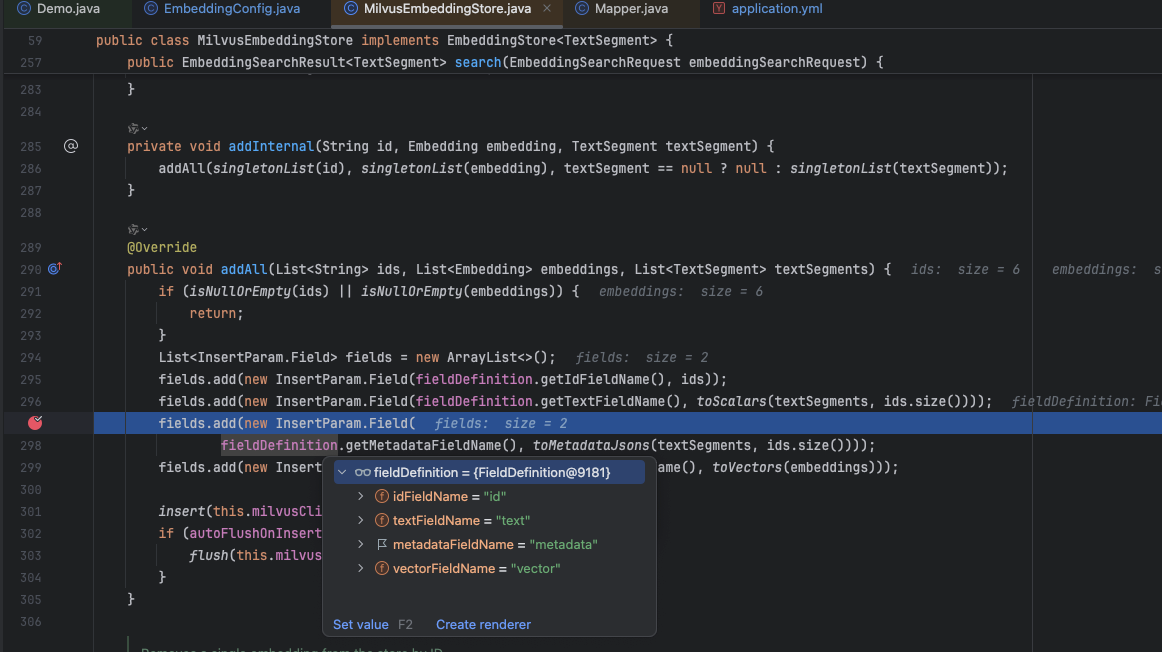Click the toMetadataJsons call on line 298
1162x652 pixels.
coord(591,445)
